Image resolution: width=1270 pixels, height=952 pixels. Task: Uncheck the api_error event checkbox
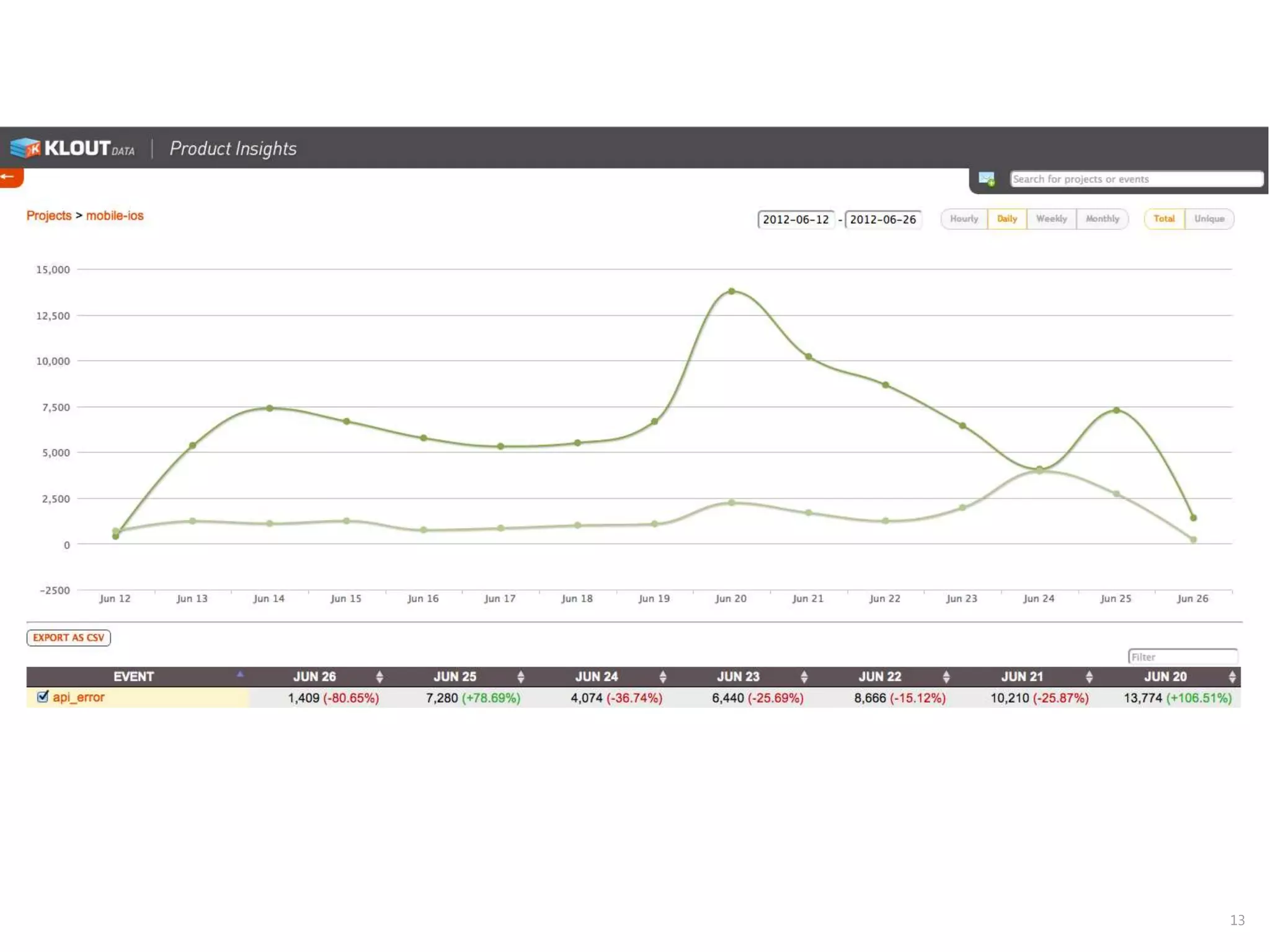point(43,697)
